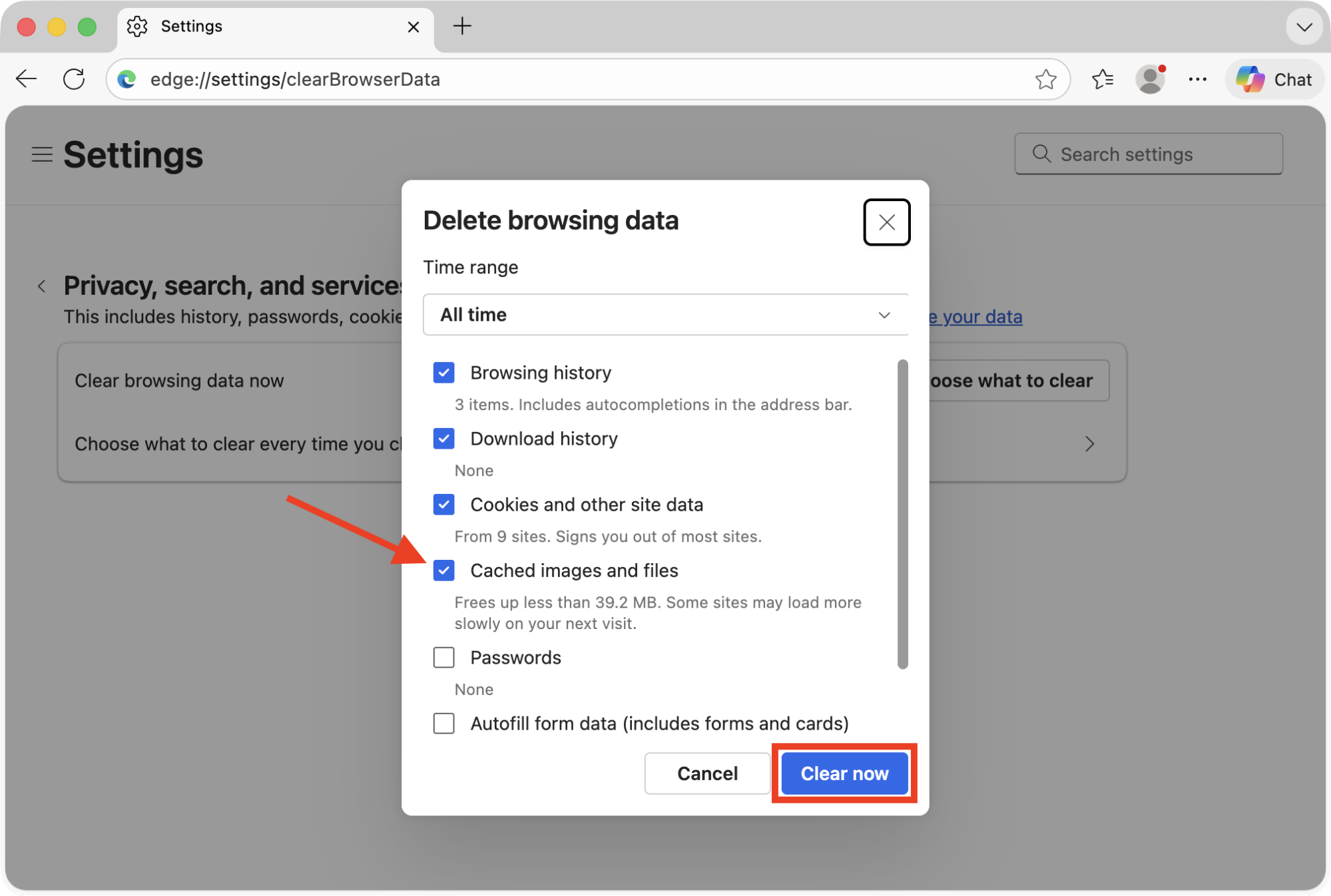Open Settings and more ellipsis menu
The height and width of the screenshot is (896, 1331).
1197,79
